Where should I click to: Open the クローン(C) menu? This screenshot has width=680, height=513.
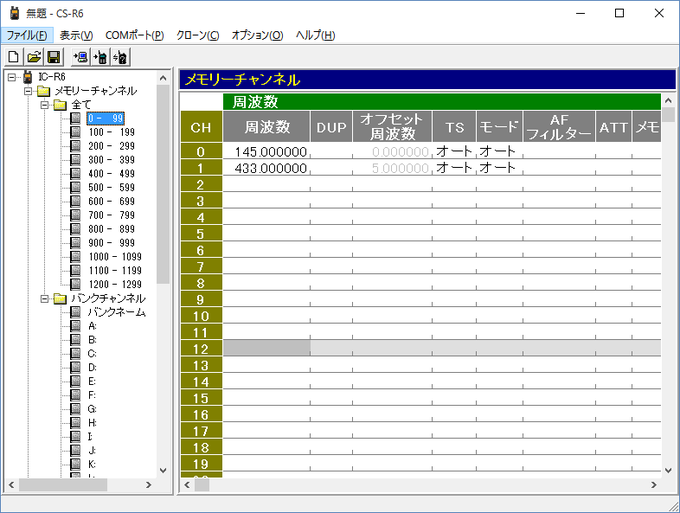click(198, 35)
